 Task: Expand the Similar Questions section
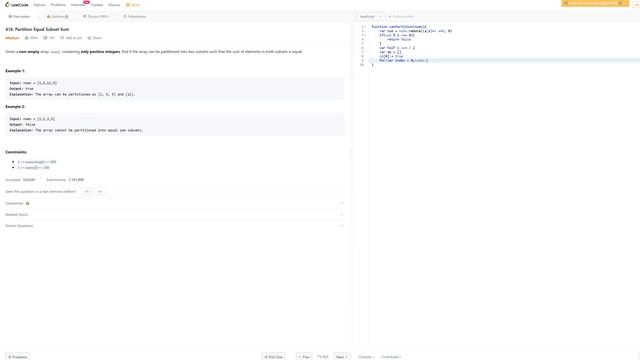pyautogui.click(x=174, y=226)
